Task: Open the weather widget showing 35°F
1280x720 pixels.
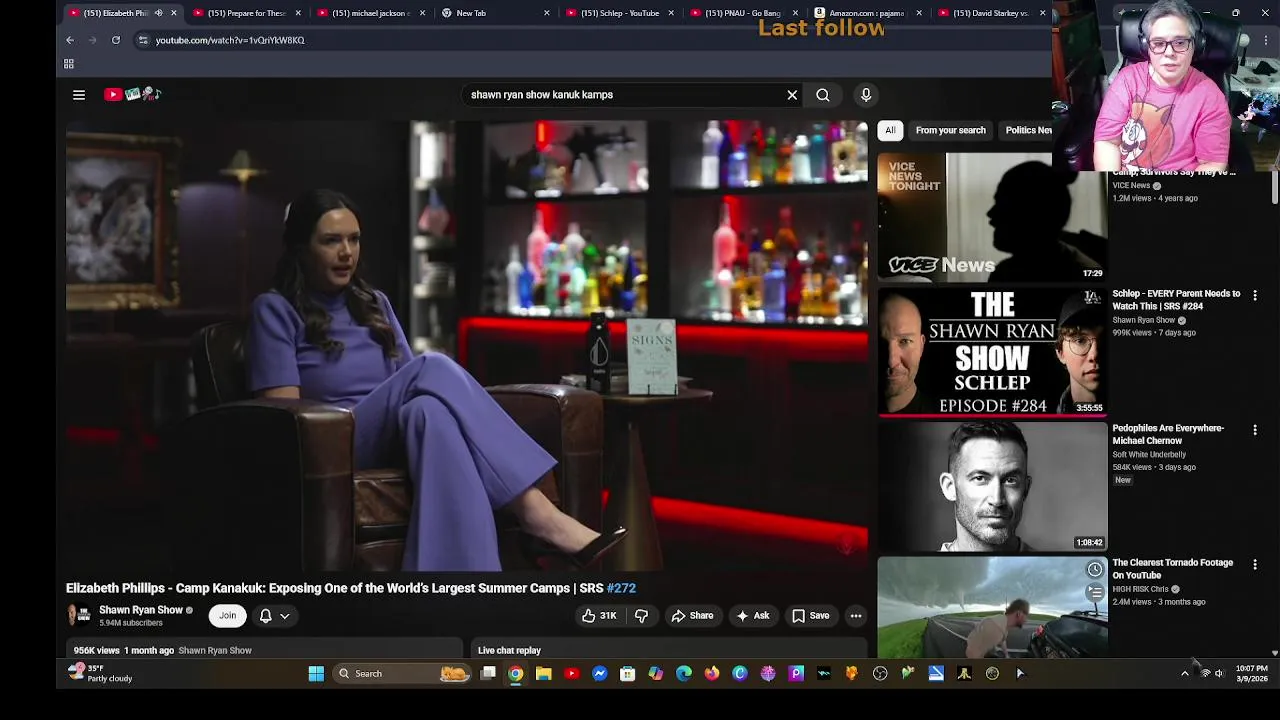Action: coord(100,673)
